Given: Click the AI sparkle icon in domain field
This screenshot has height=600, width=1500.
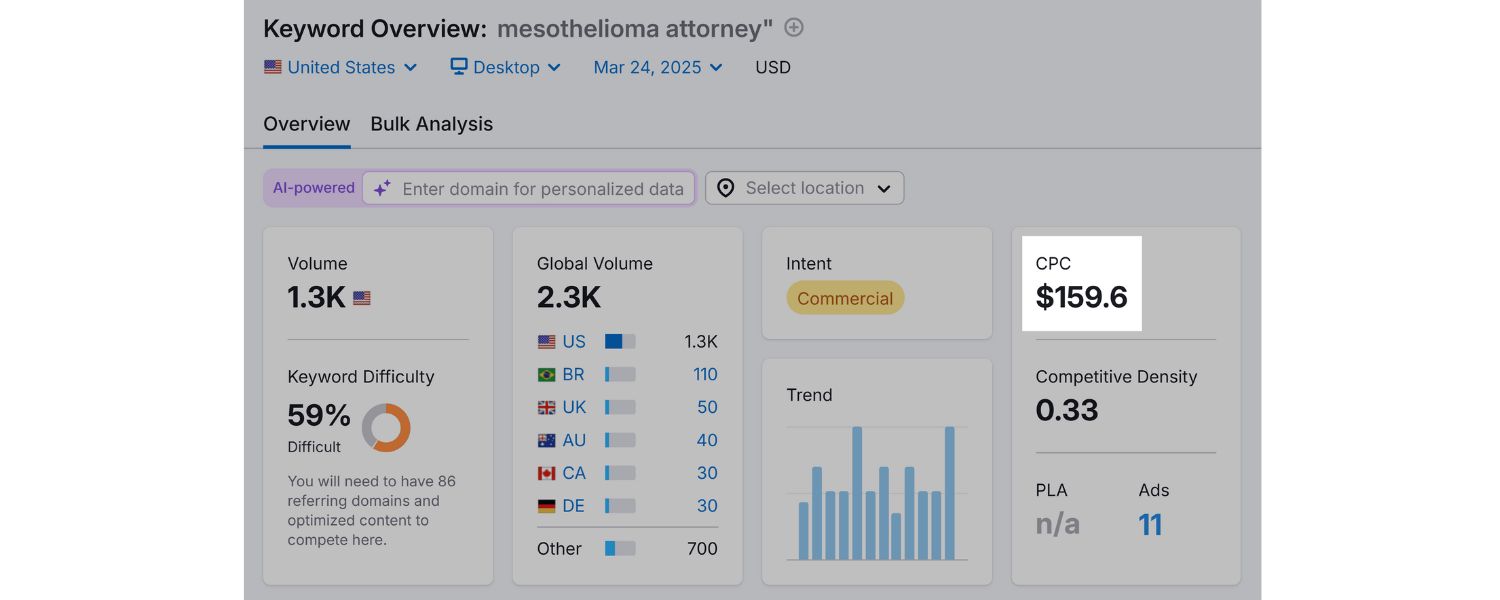Looking at the screenshot, I should click(x=382, y=189).
